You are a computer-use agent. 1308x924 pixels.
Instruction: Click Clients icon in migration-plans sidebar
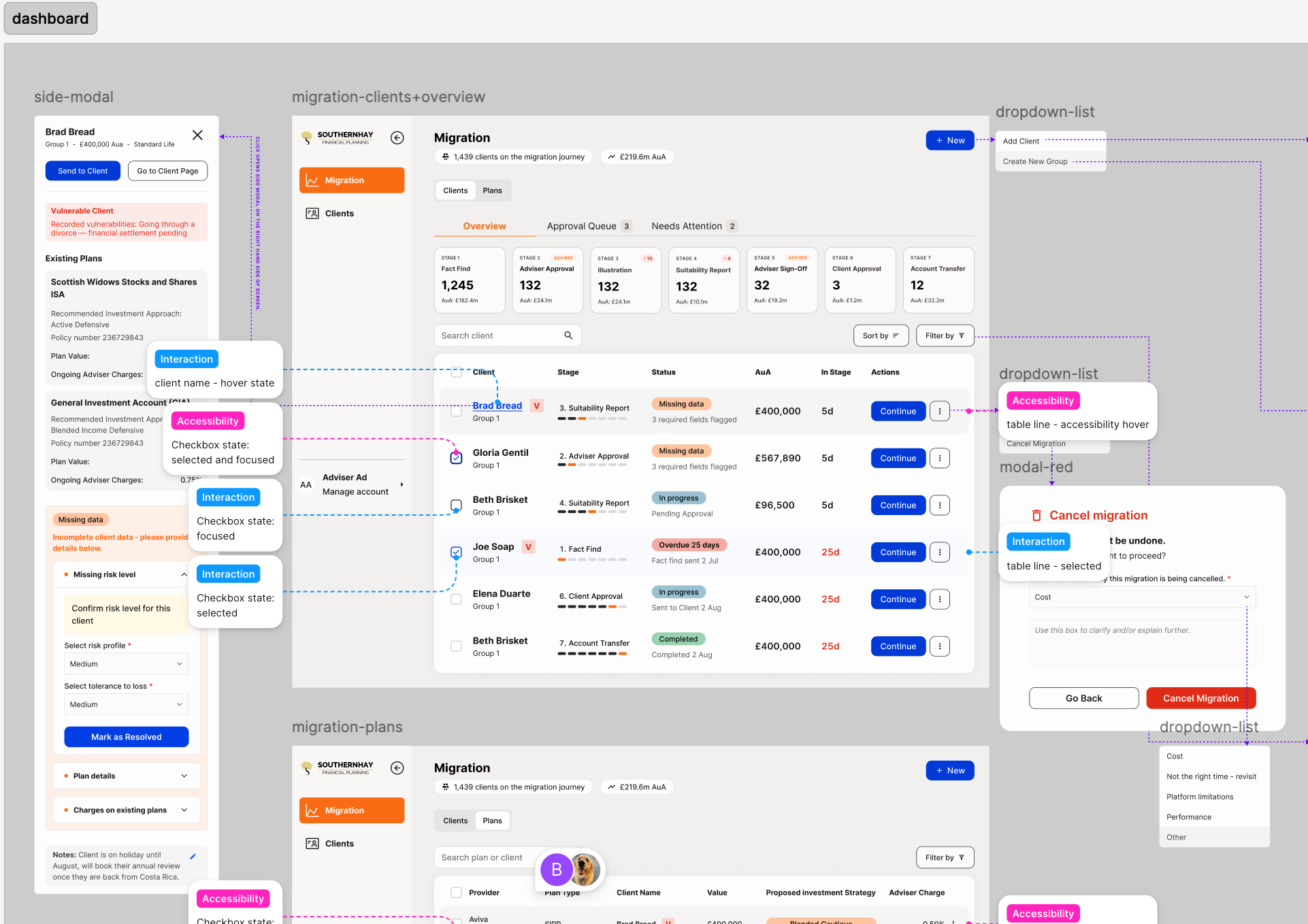312,843
